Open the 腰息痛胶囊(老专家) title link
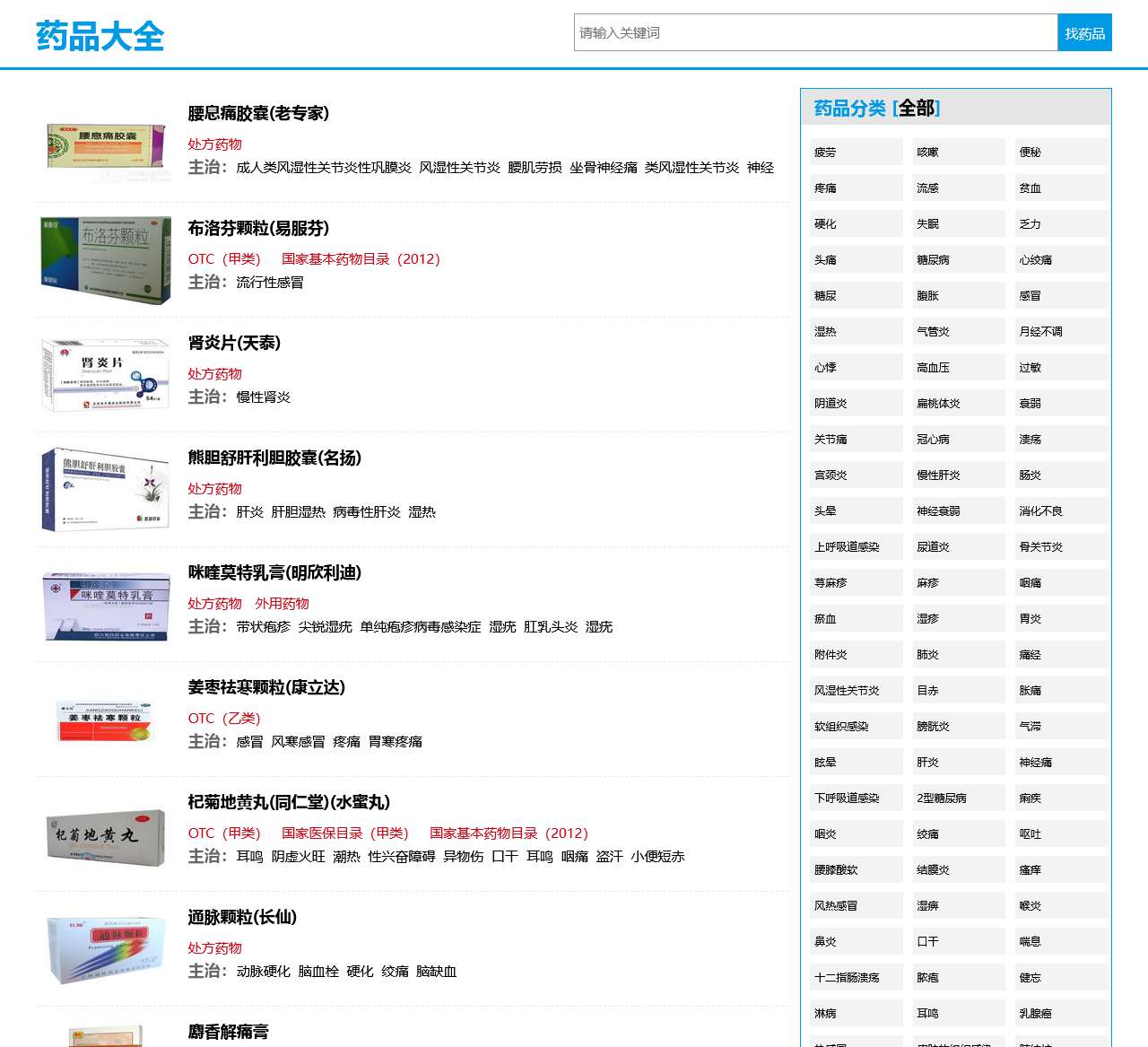Image resolution: width=1148 pixels, height=1047 pixels. 258,113
